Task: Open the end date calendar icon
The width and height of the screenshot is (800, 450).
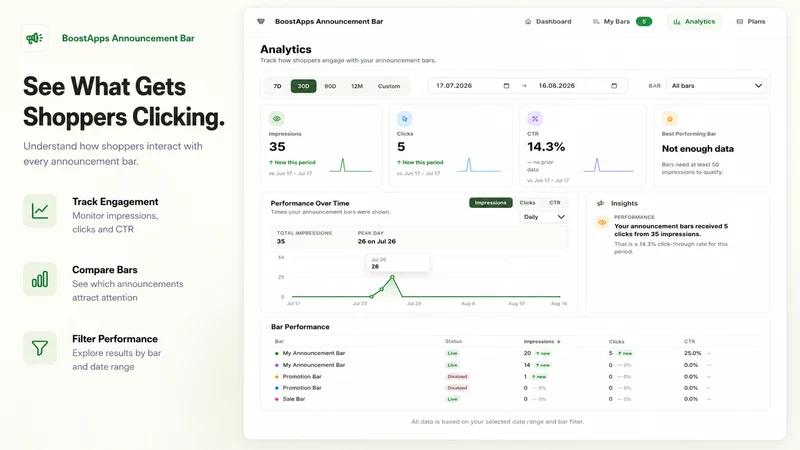Action: pyautogui.click(x=614, y=86)
